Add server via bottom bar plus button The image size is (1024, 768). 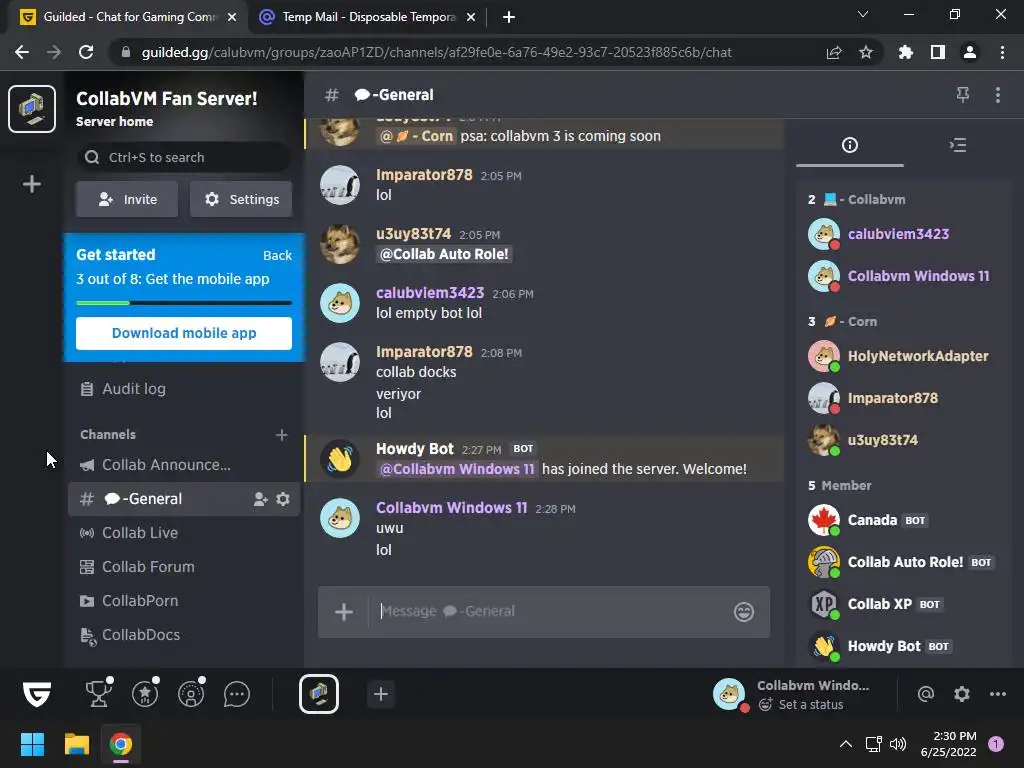pos(381,694)
